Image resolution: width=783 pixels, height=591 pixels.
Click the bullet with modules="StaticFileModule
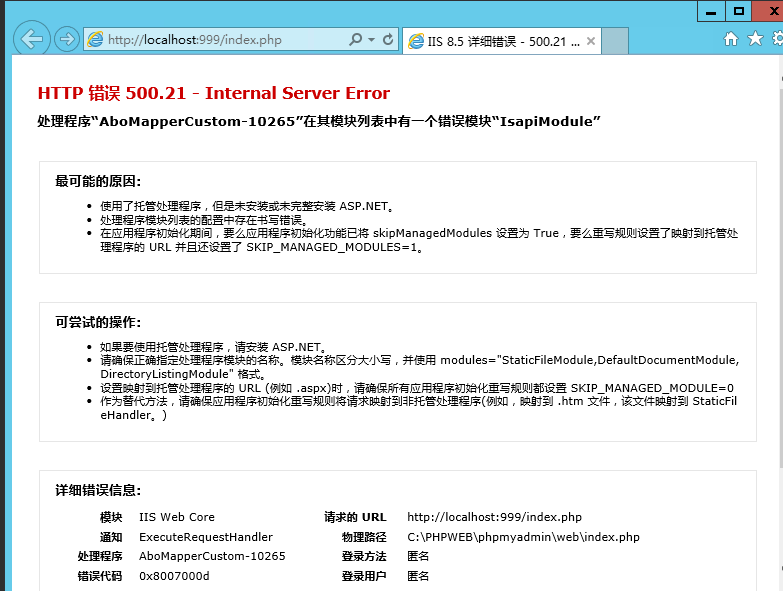[419, 367]
